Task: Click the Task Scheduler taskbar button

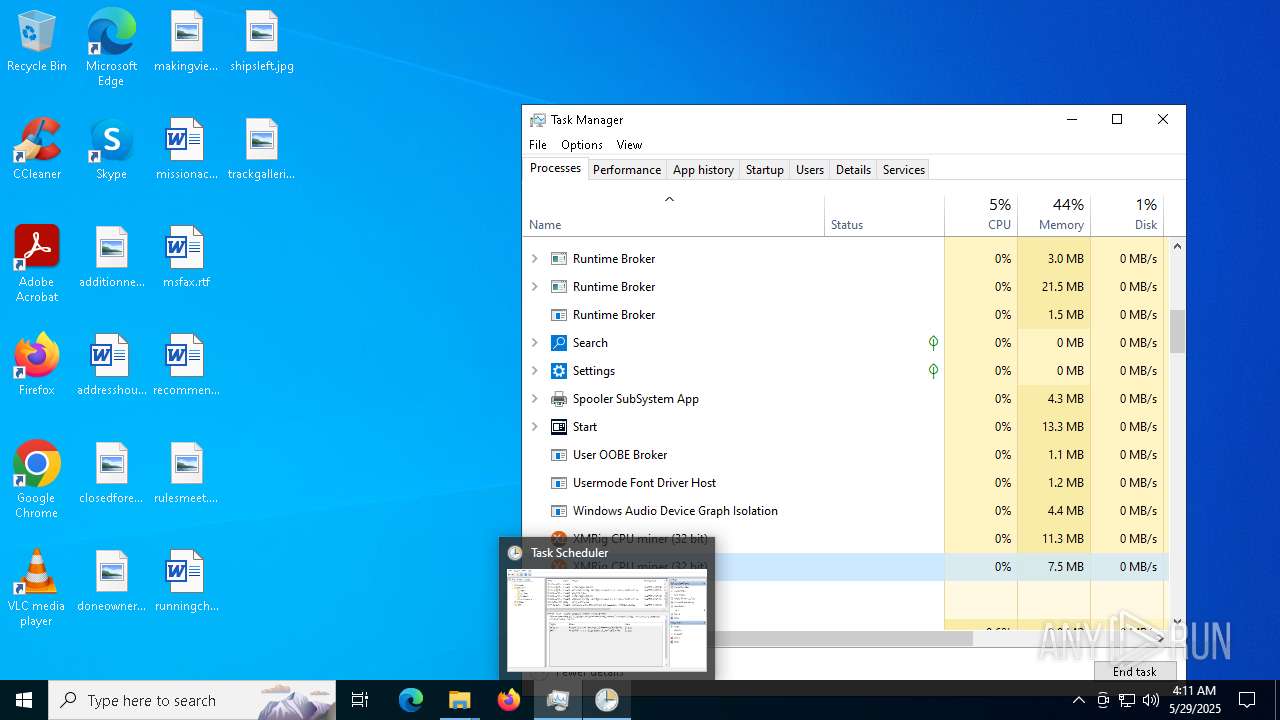Action: 606,700
